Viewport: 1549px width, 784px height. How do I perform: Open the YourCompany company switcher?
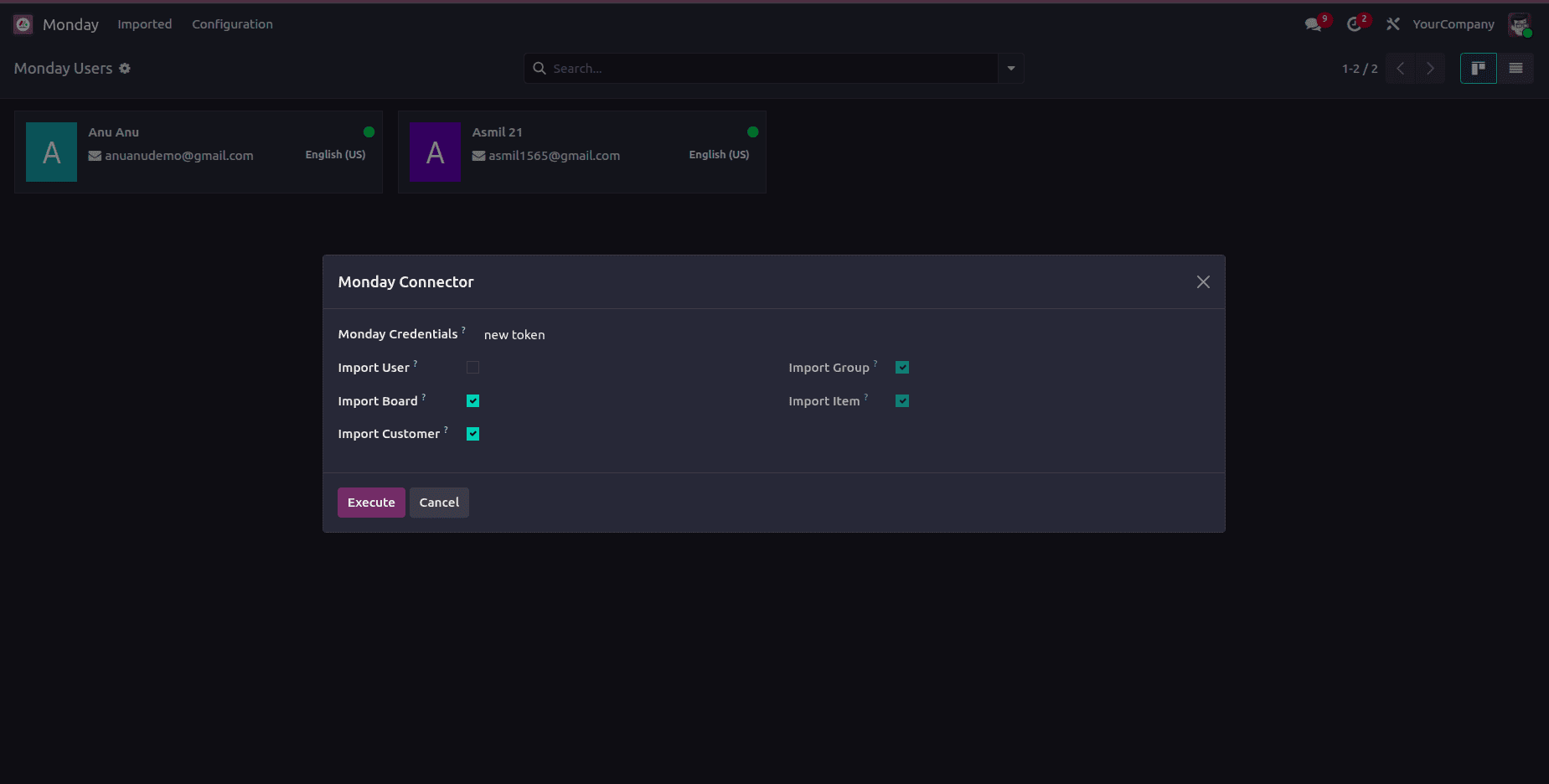pyautogui.click(x=1453, y=24)
